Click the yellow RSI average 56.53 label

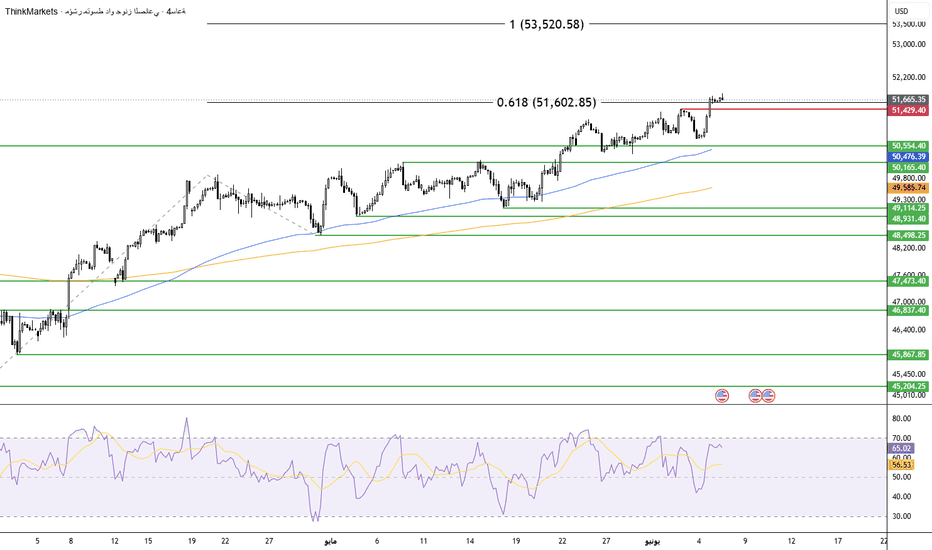click(902, 465)
